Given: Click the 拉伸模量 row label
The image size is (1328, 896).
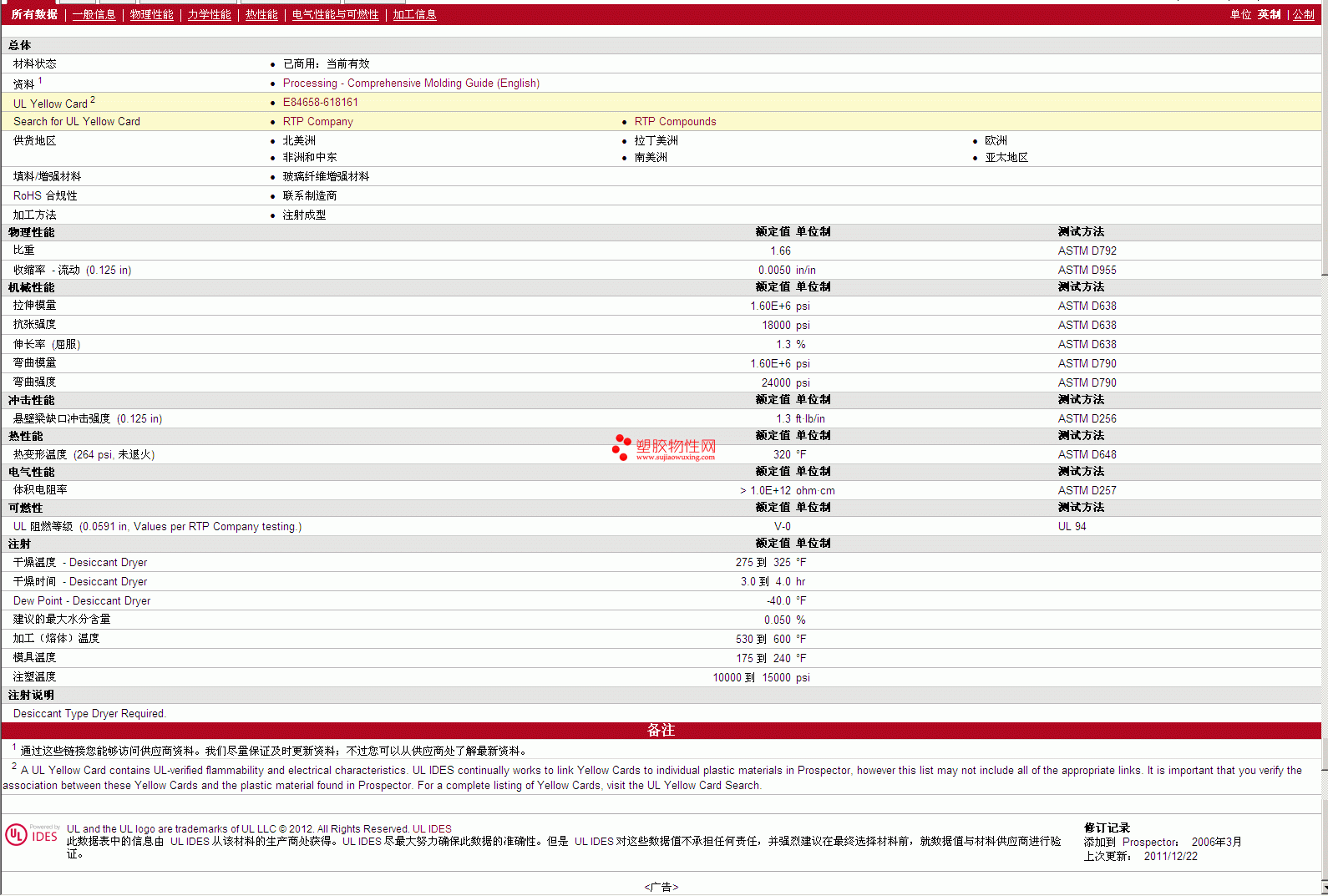Looking at the screenshot, I should coord(35,306).
